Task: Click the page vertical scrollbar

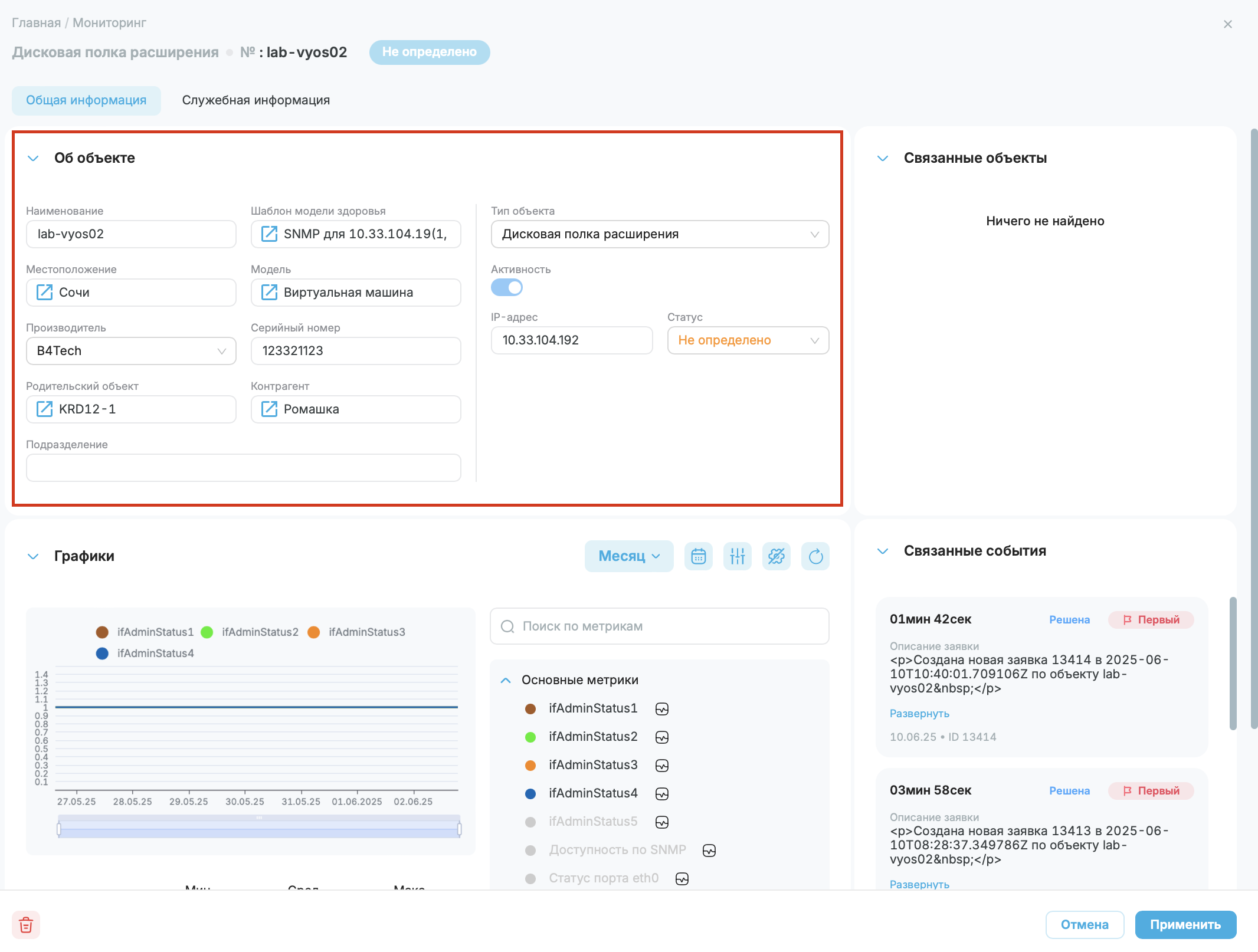Action: [x=1254, y=429]
